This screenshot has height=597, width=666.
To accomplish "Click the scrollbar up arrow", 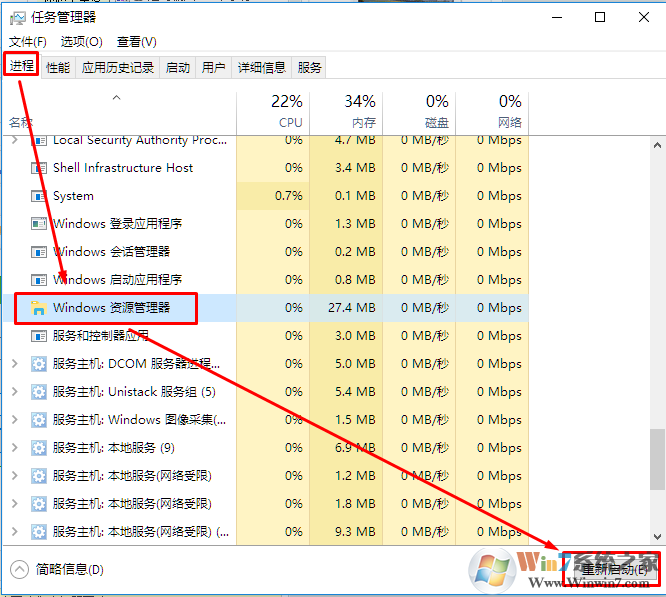I will coord(657,146).
